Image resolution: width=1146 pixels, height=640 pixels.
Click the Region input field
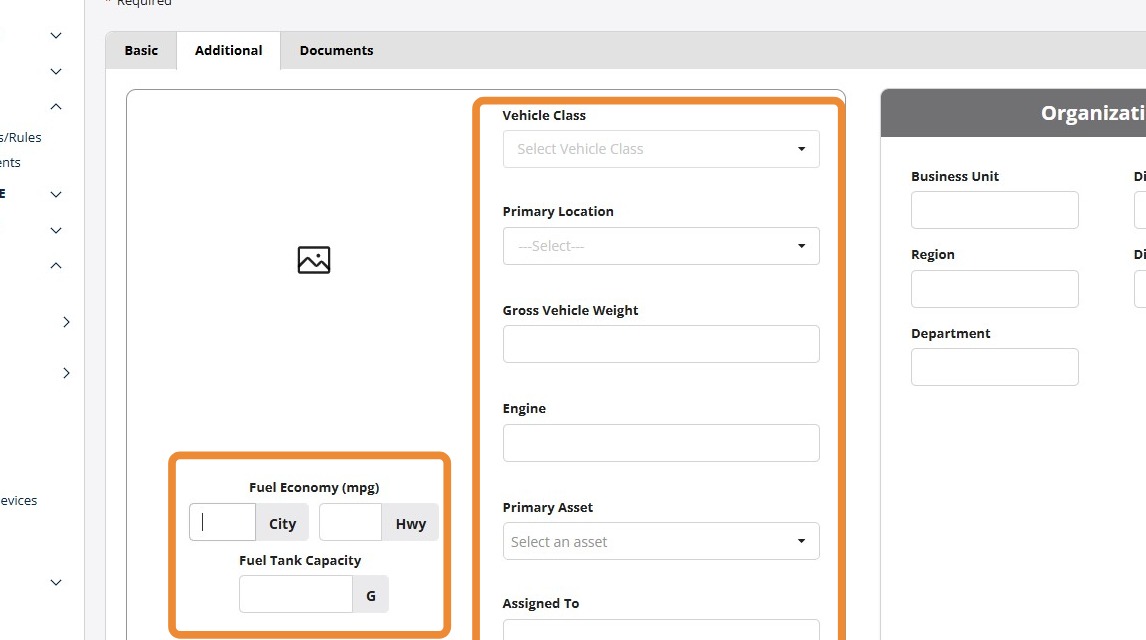coord(994,289)
